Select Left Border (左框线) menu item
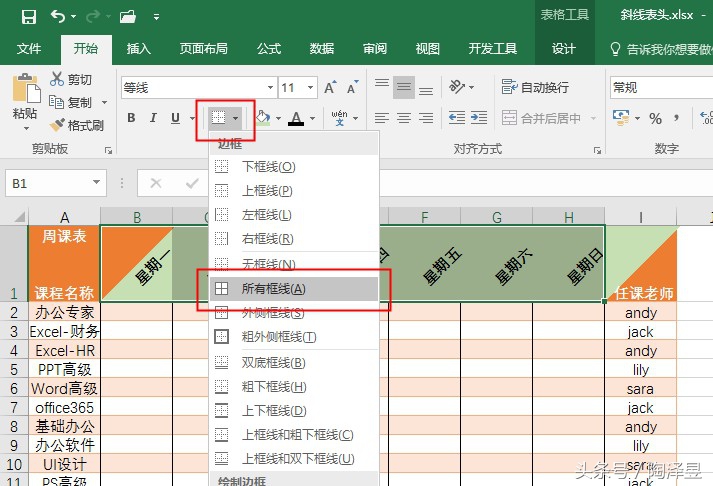 [x=294, y=214]
